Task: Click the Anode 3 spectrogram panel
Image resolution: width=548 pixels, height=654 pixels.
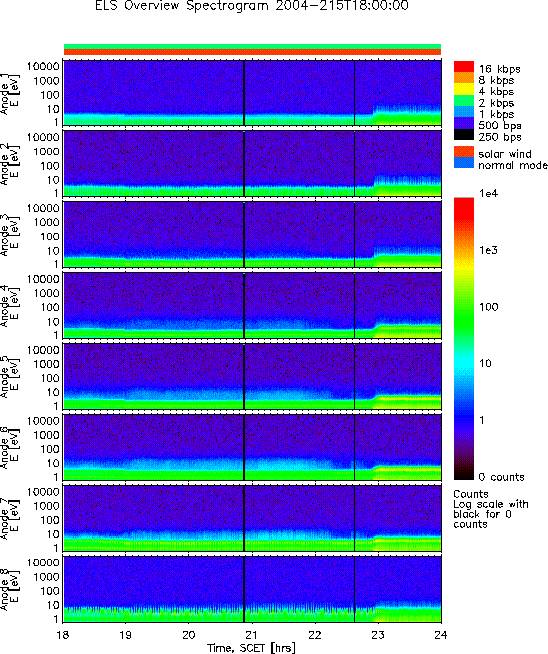Action: (x=252, y=234)
